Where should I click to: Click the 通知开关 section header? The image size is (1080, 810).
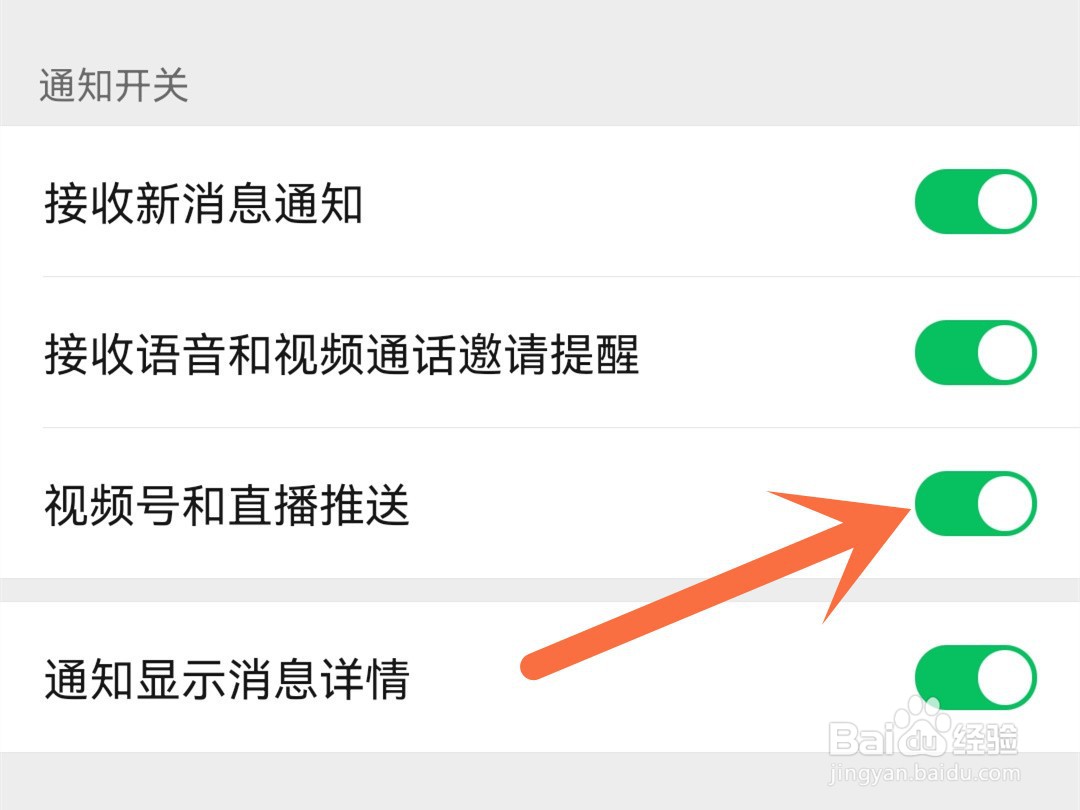pos(114,86)
